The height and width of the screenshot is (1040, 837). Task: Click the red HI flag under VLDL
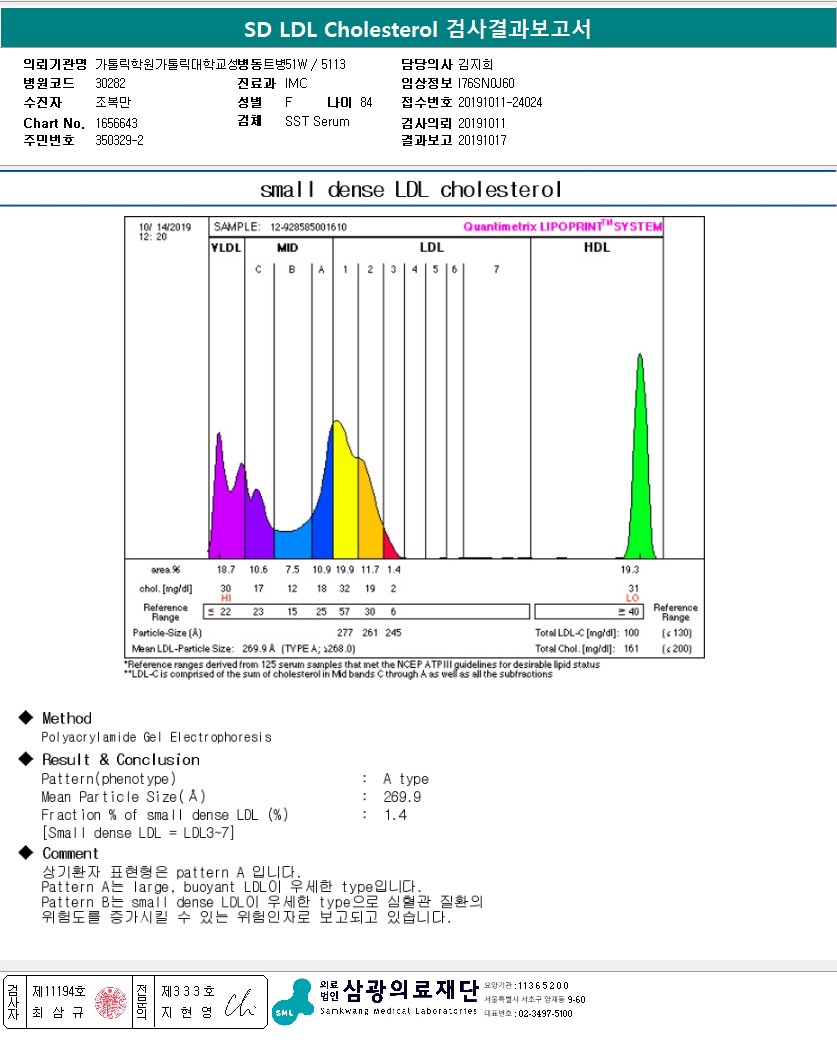[226, 598]
